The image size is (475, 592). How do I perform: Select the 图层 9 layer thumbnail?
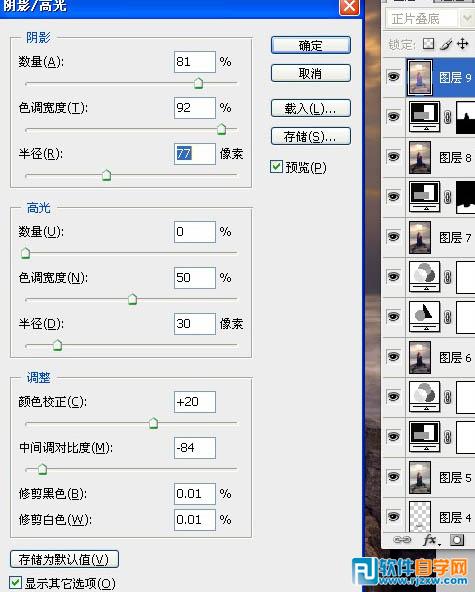420,77
